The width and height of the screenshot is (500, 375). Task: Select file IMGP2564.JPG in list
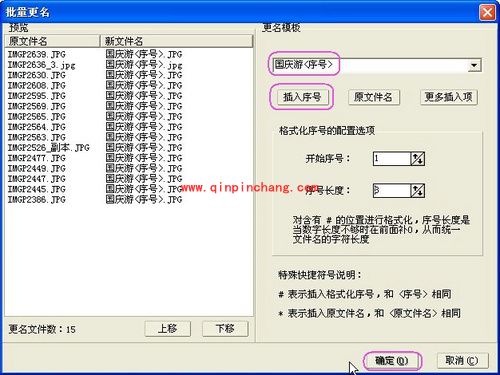point(37,127)
